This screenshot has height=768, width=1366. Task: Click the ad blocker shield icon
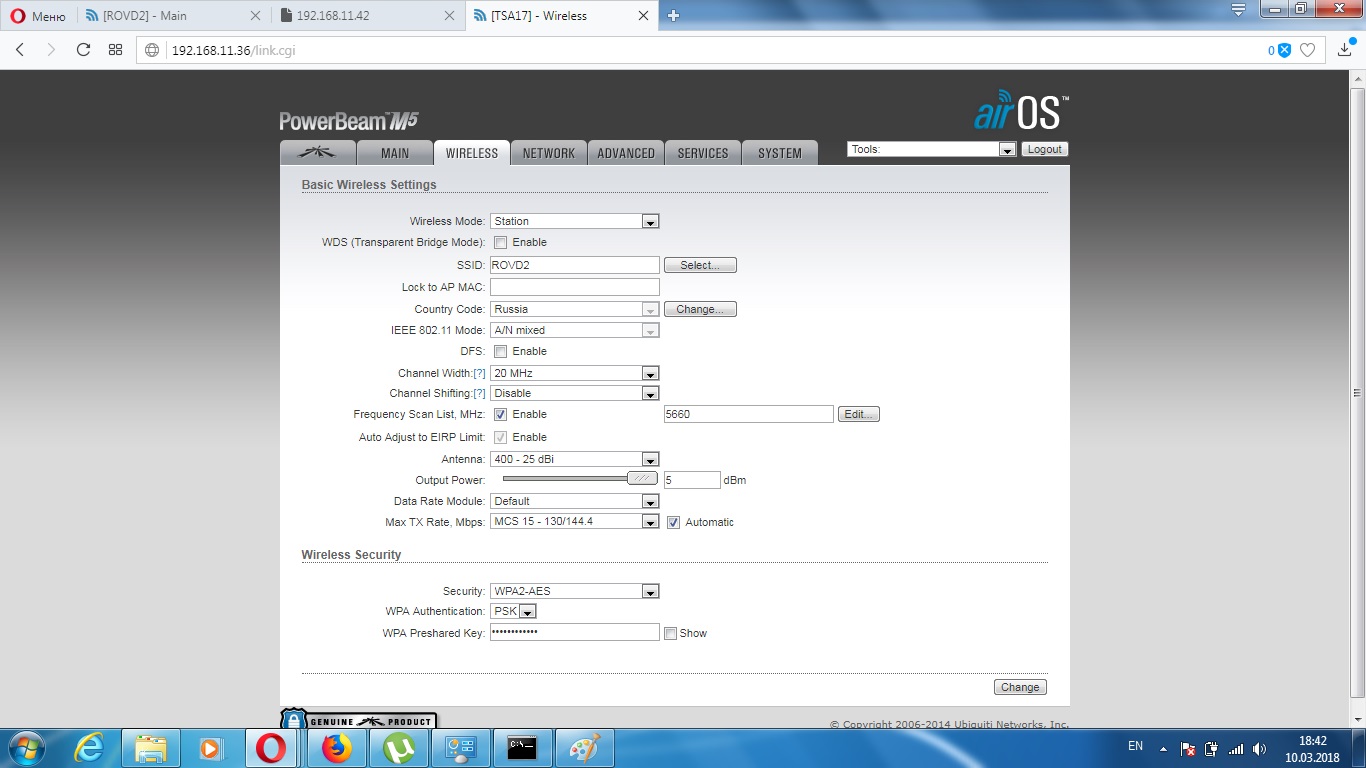point(1285,50)
